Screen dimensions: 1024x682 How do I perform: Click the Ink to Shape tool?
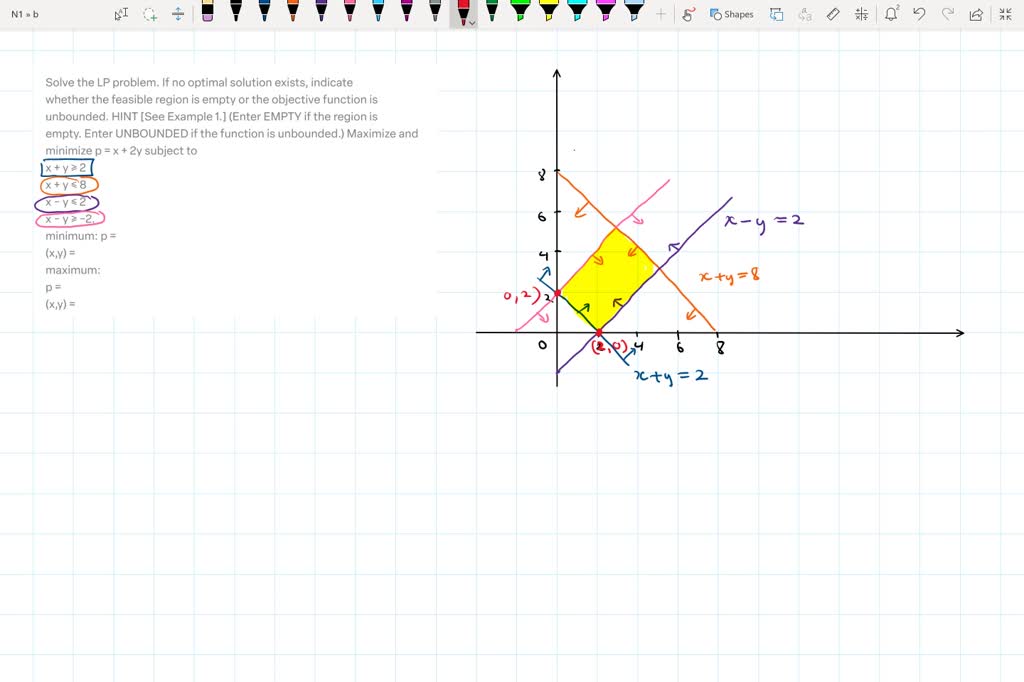click(x=776, y=14)
